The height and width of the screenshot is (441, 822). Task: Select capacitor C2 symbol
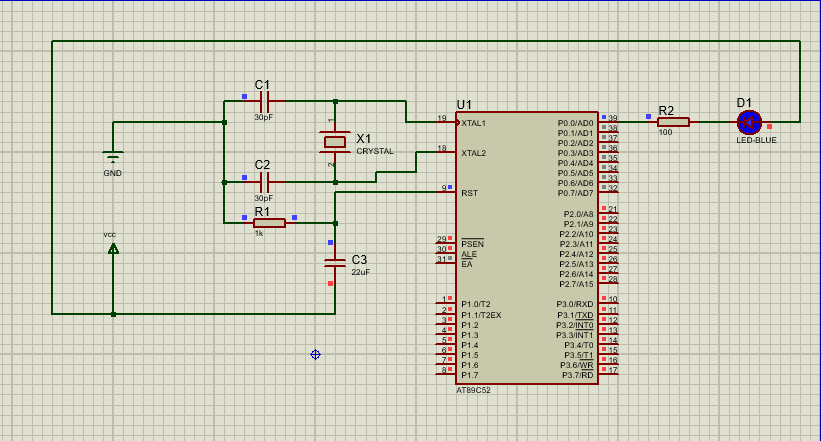(264, 182)
